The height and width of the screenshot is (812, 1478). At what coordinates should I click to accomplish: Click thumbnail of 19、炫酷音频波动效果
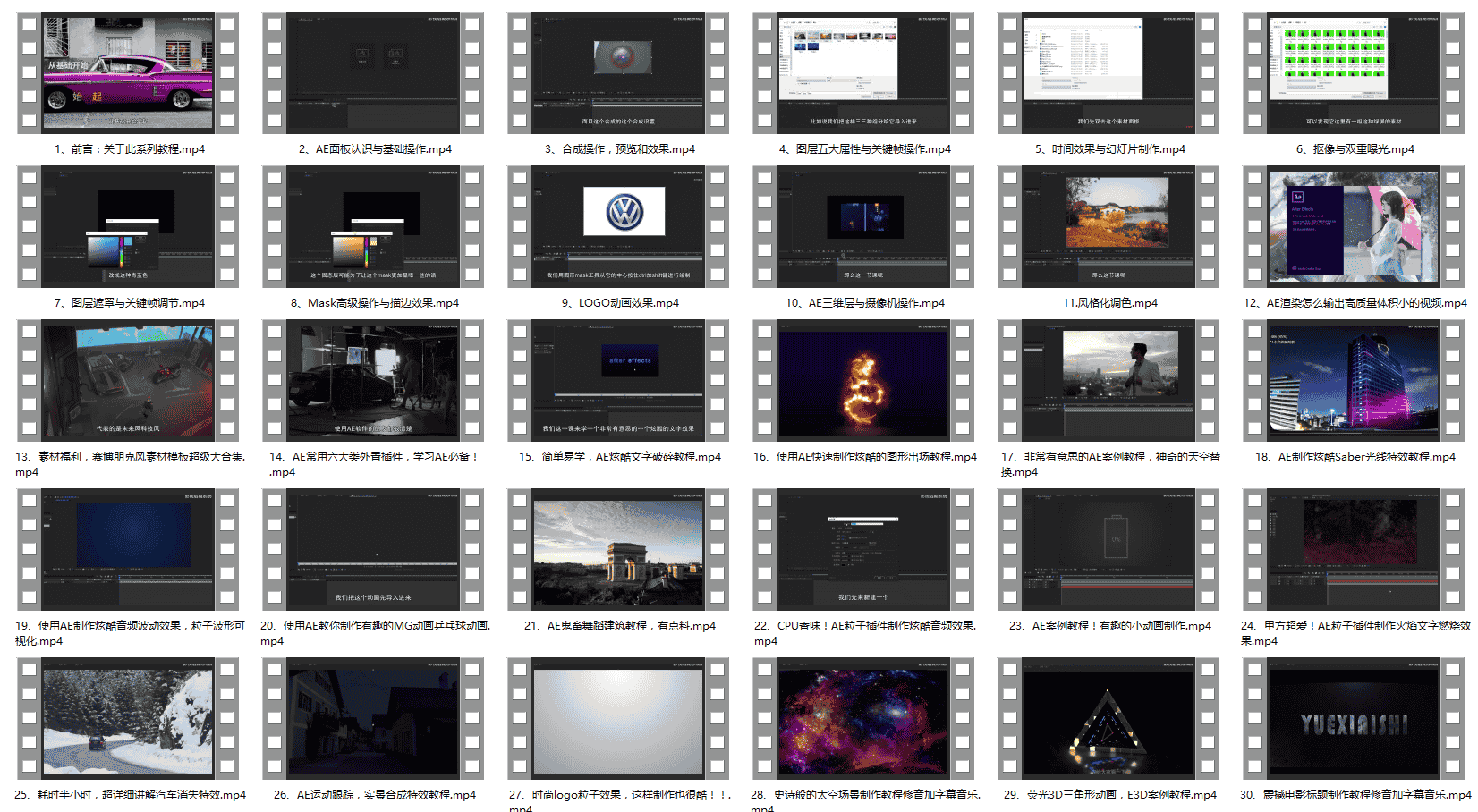[128, 550]
